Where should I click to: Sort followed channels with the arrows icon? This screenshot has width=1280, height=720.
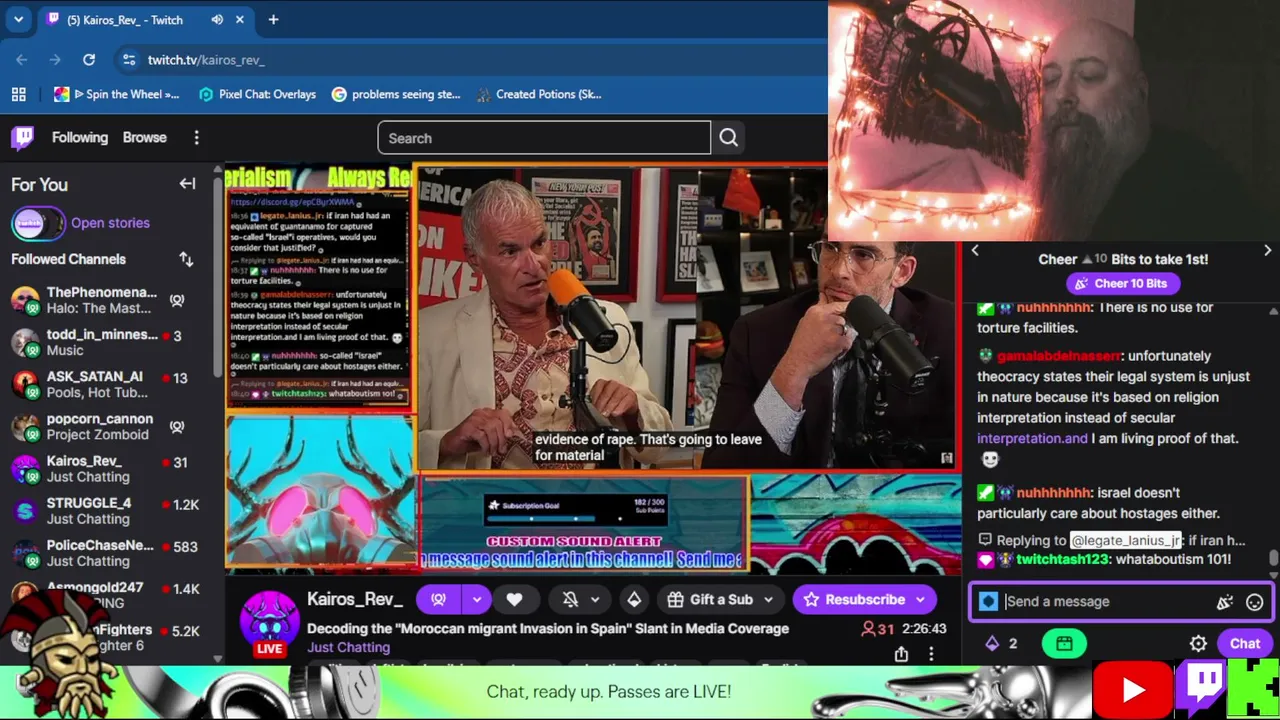(x=186, y=259)
